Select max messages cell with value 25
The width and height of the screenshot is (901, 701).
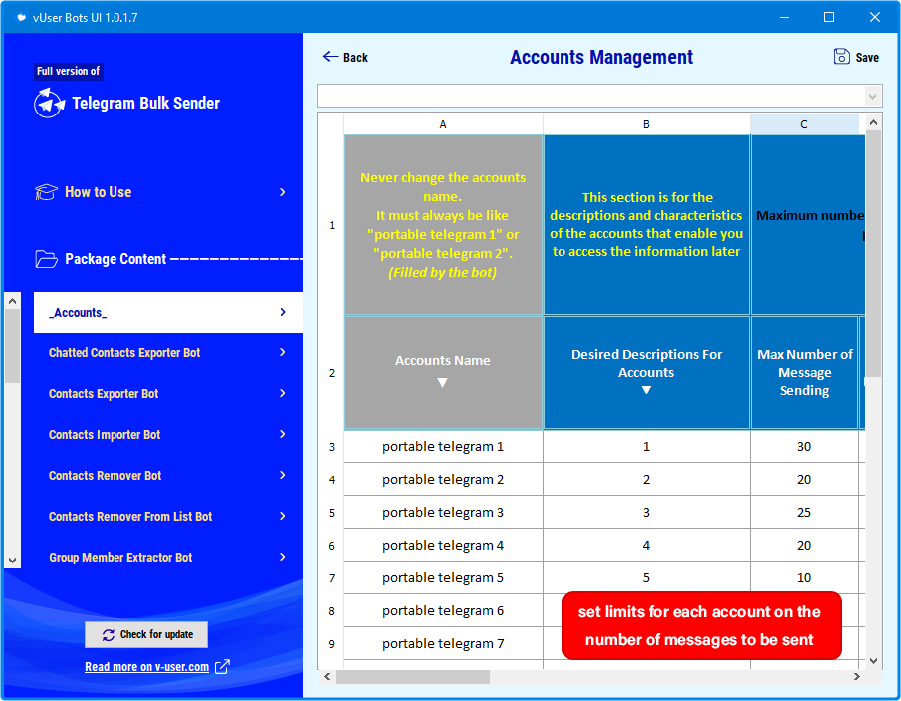coord(804,513)
